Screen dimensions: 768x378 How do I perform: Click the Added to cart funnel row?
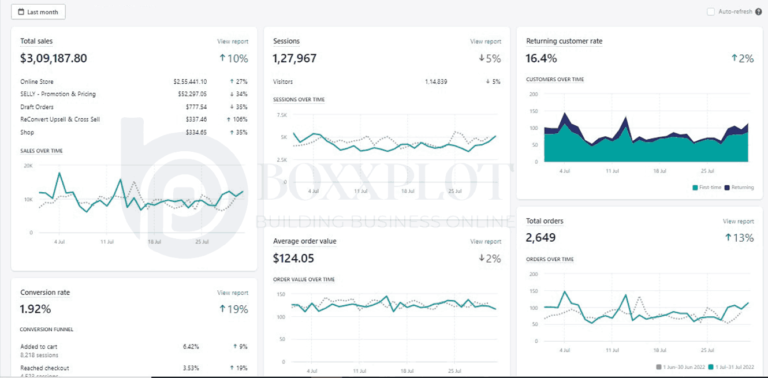134,350
